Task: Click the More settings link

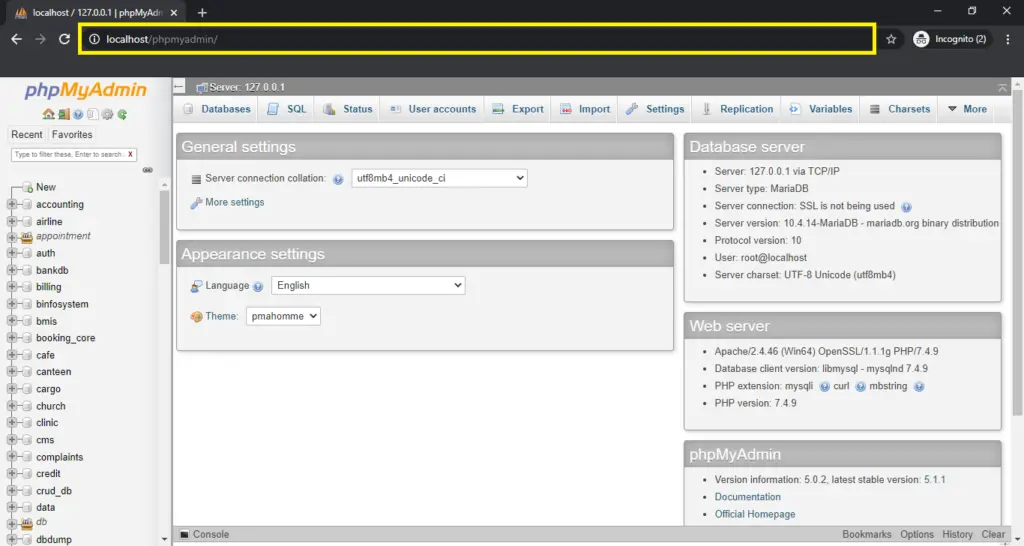Action: (x=234, y=202)
